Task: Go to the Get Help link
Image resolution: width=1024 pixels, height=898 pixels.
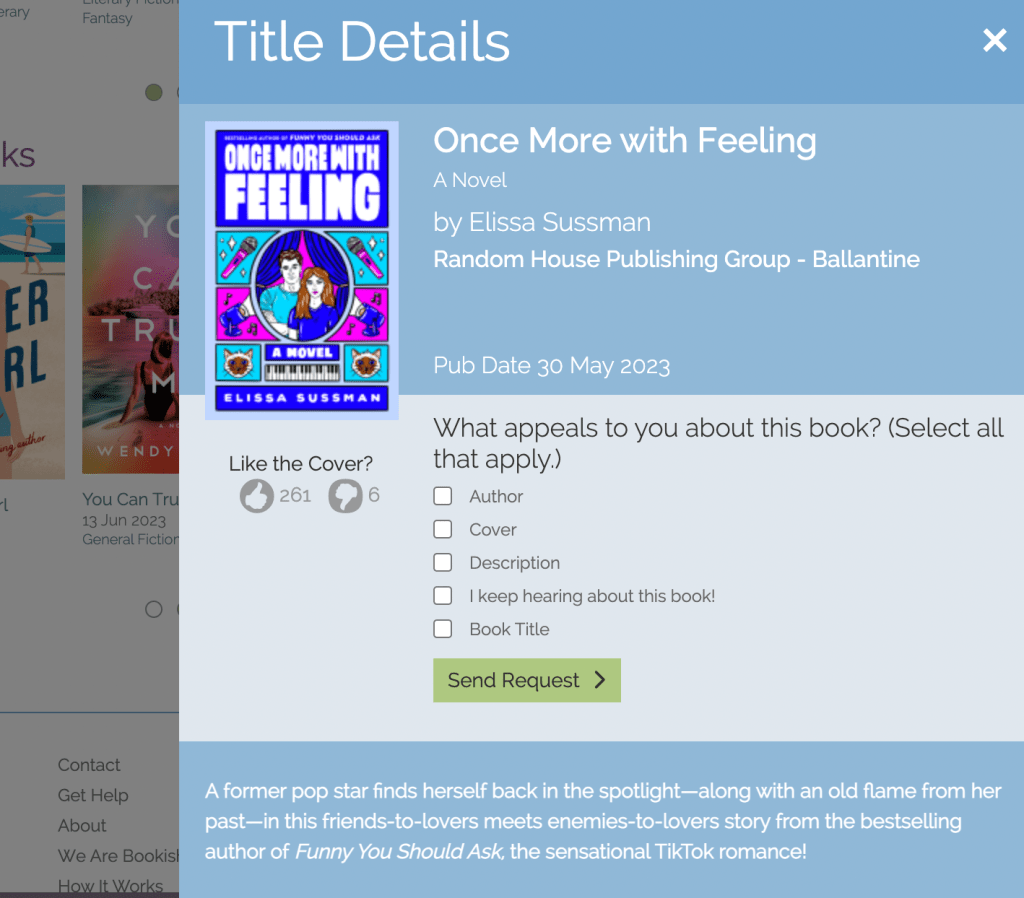Action: pos(93,796)
